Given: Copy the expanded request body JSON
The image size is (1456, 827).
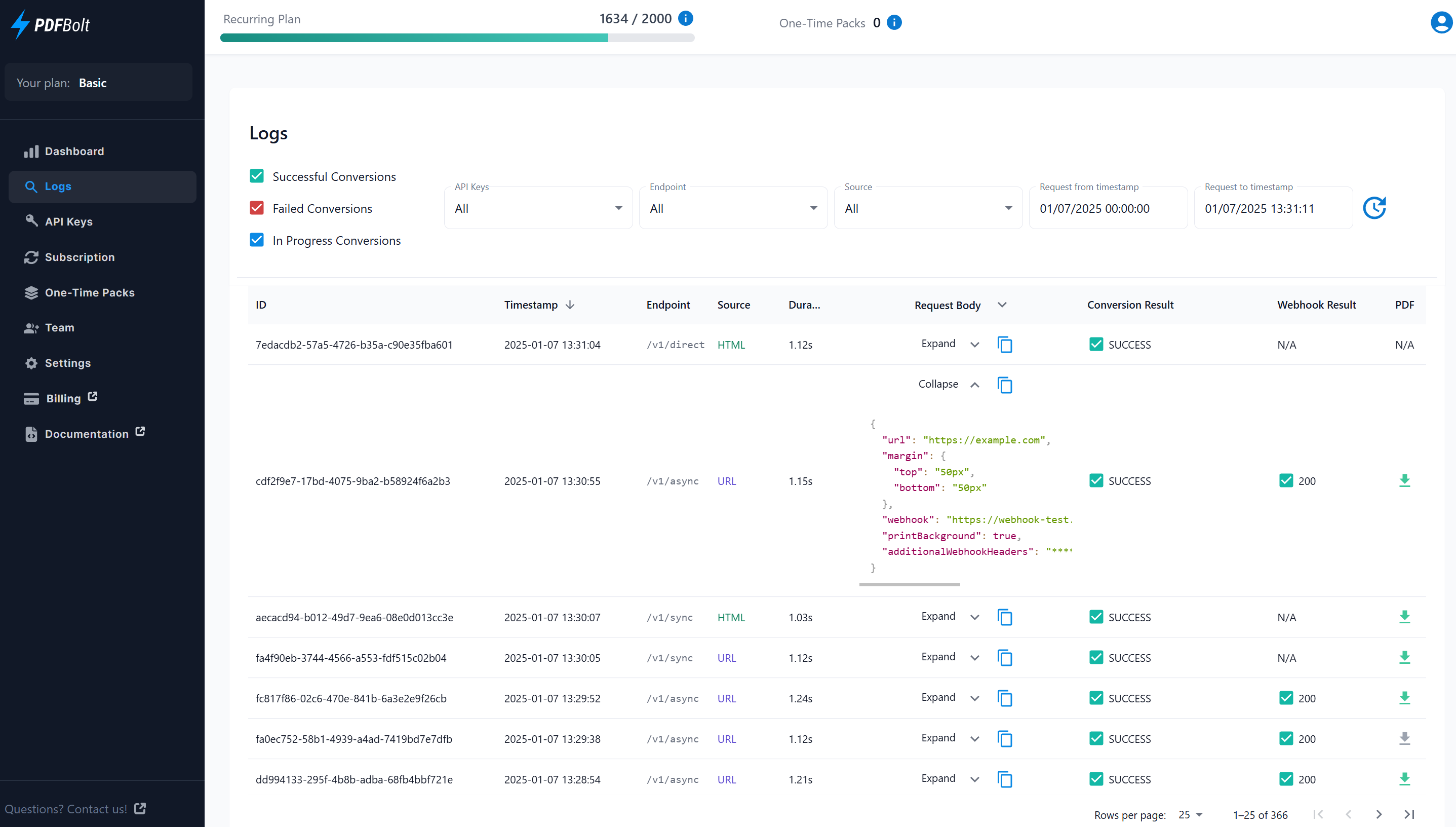Looking at the screenshot, I should pos(1004,385).
